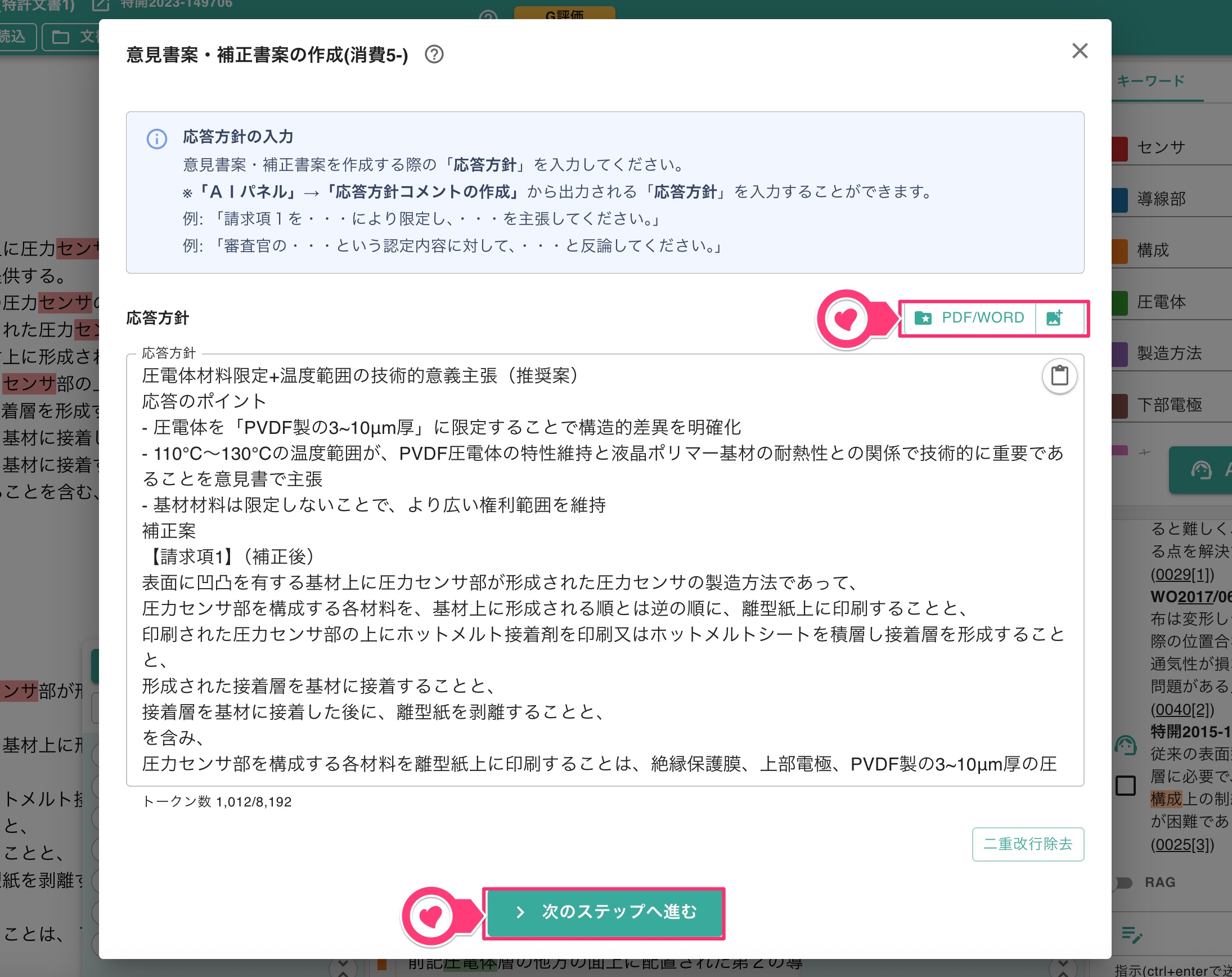Image resolution: width=1232 pixels, height=977 pixels.
Task: Click the help question-mark icon beside the dialog title
Action: tap(434, 55)
